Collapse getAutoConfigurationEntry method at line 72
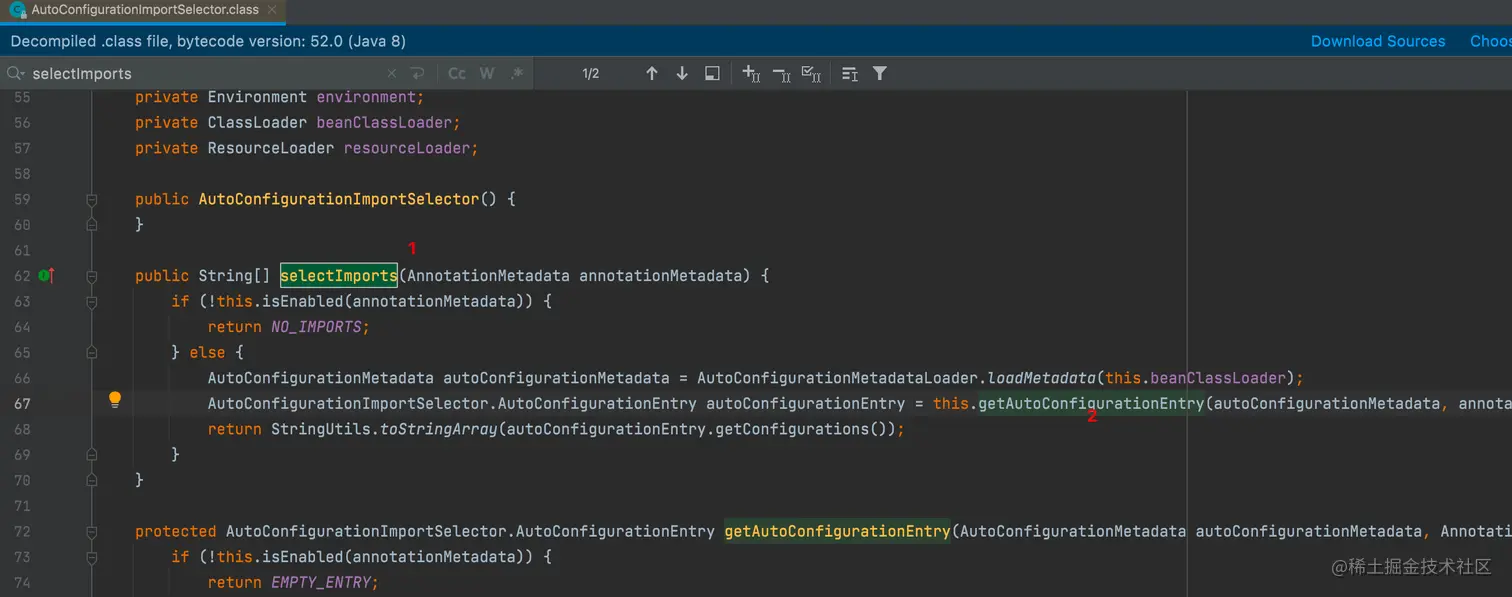The height and width of the screenshot is (597, 1512). (x=92, y=531)
